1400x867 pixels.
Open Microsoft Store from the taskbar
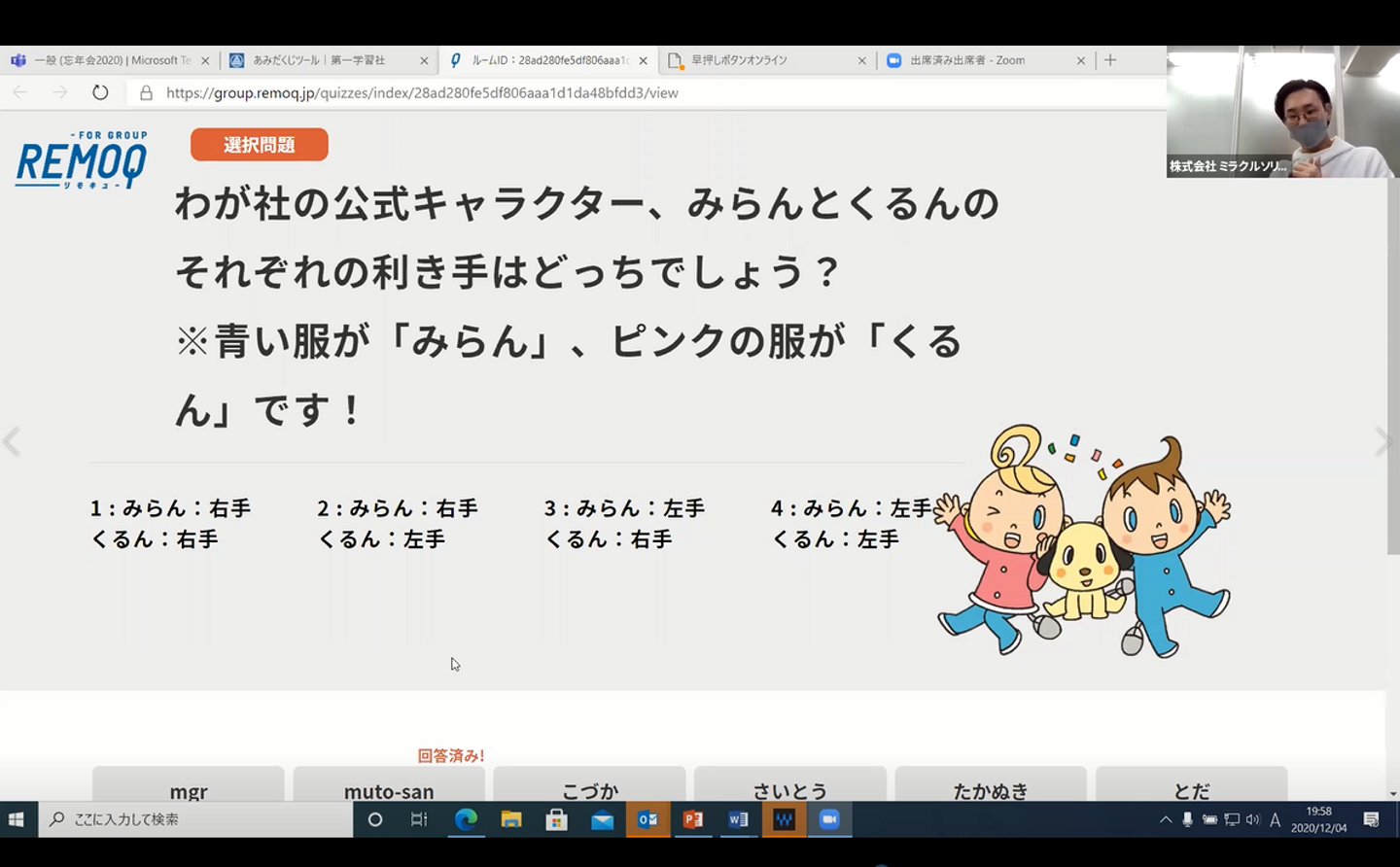click(556, 819)
